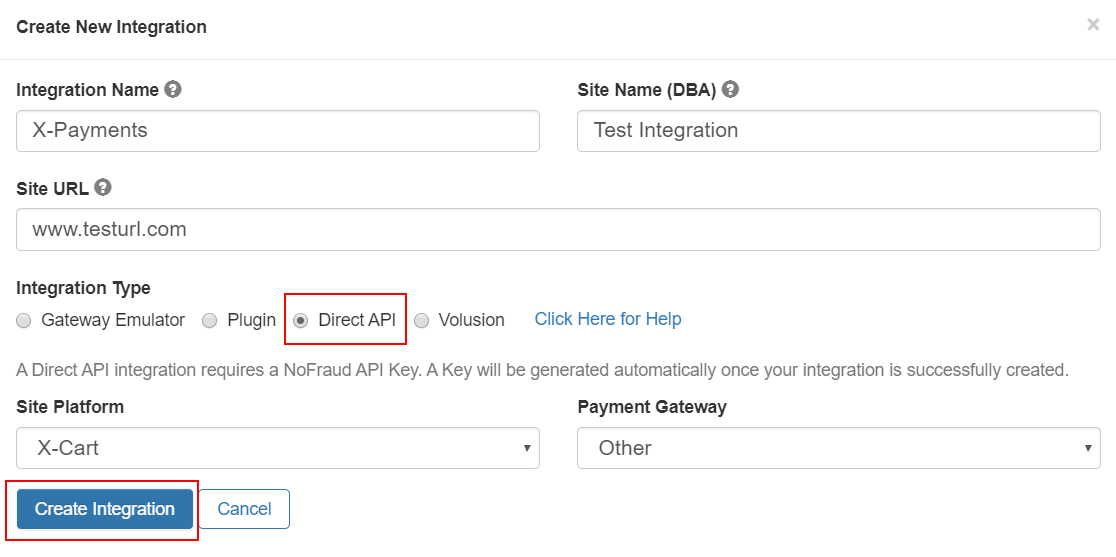Image resolution: width=1116 pixels, height=557 pixels.
Task: Click the Create Integration button
Action: tap(105, 509)
